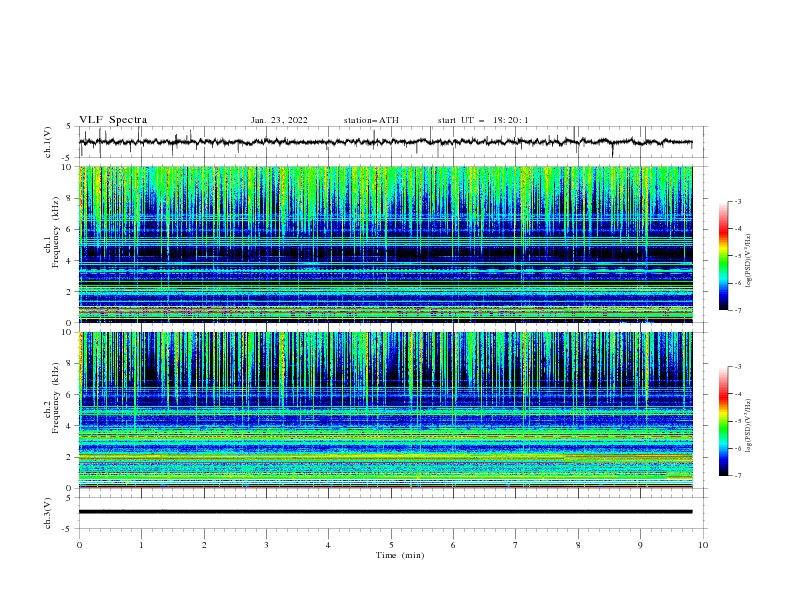792x612 pixels.
Task: Click the "station=ATH" header label
Action: tap(371, 120)
